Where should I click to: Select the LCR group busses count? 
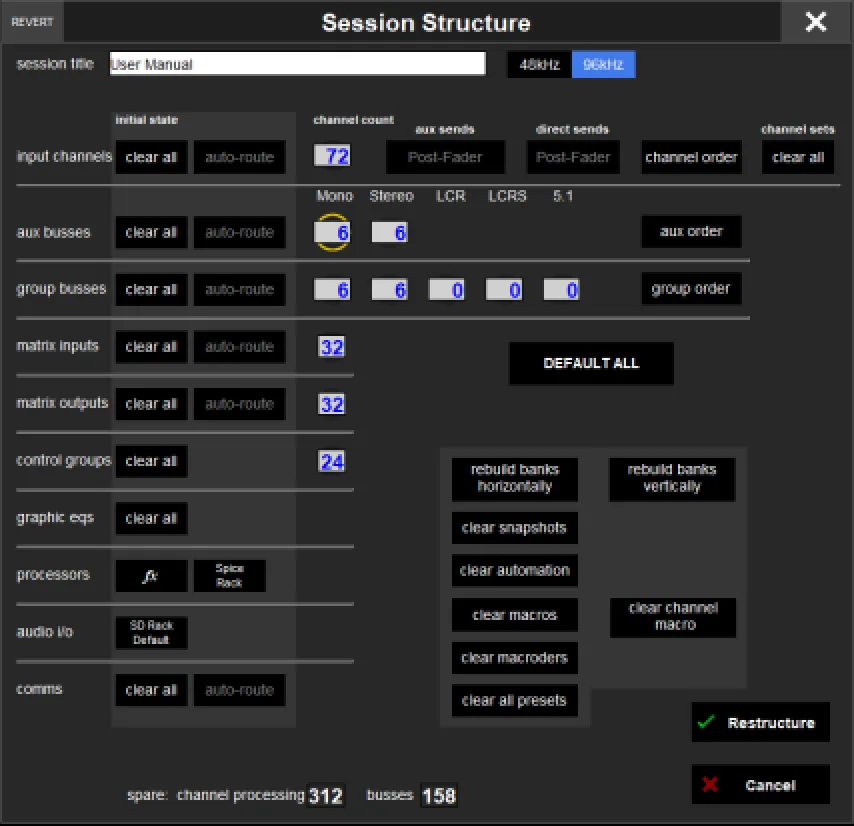pyautogui.click(x=447, y=290)
